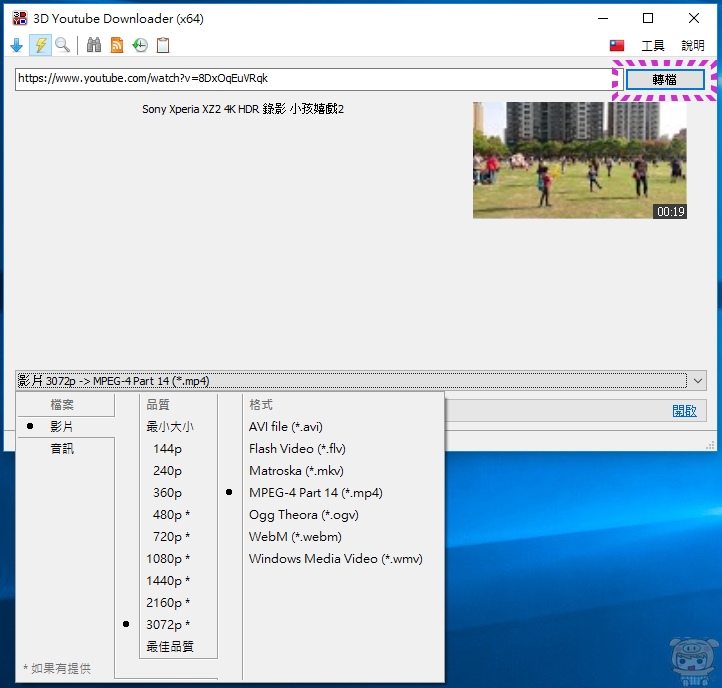Click the 開啟 link

[684, 411]
